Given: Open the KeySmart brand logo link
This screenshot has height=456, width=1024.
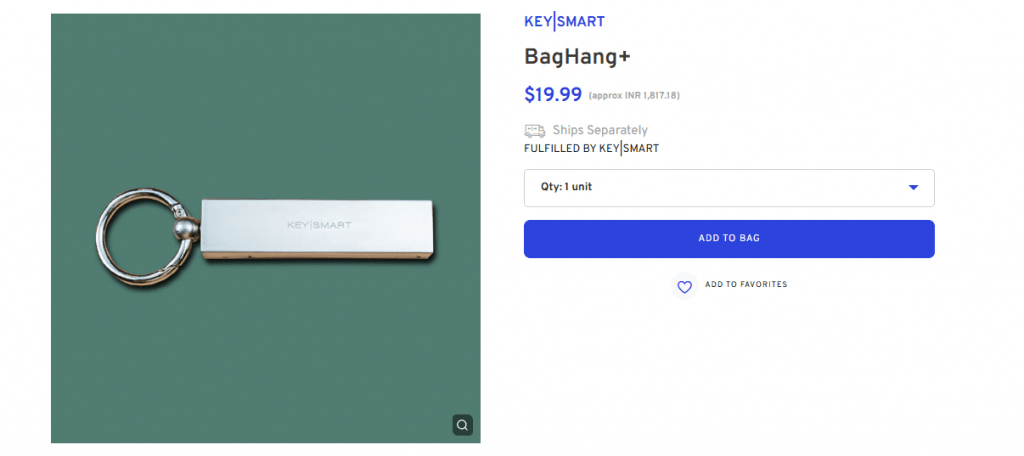Looking at the screenshot, I should pos(564,22).
